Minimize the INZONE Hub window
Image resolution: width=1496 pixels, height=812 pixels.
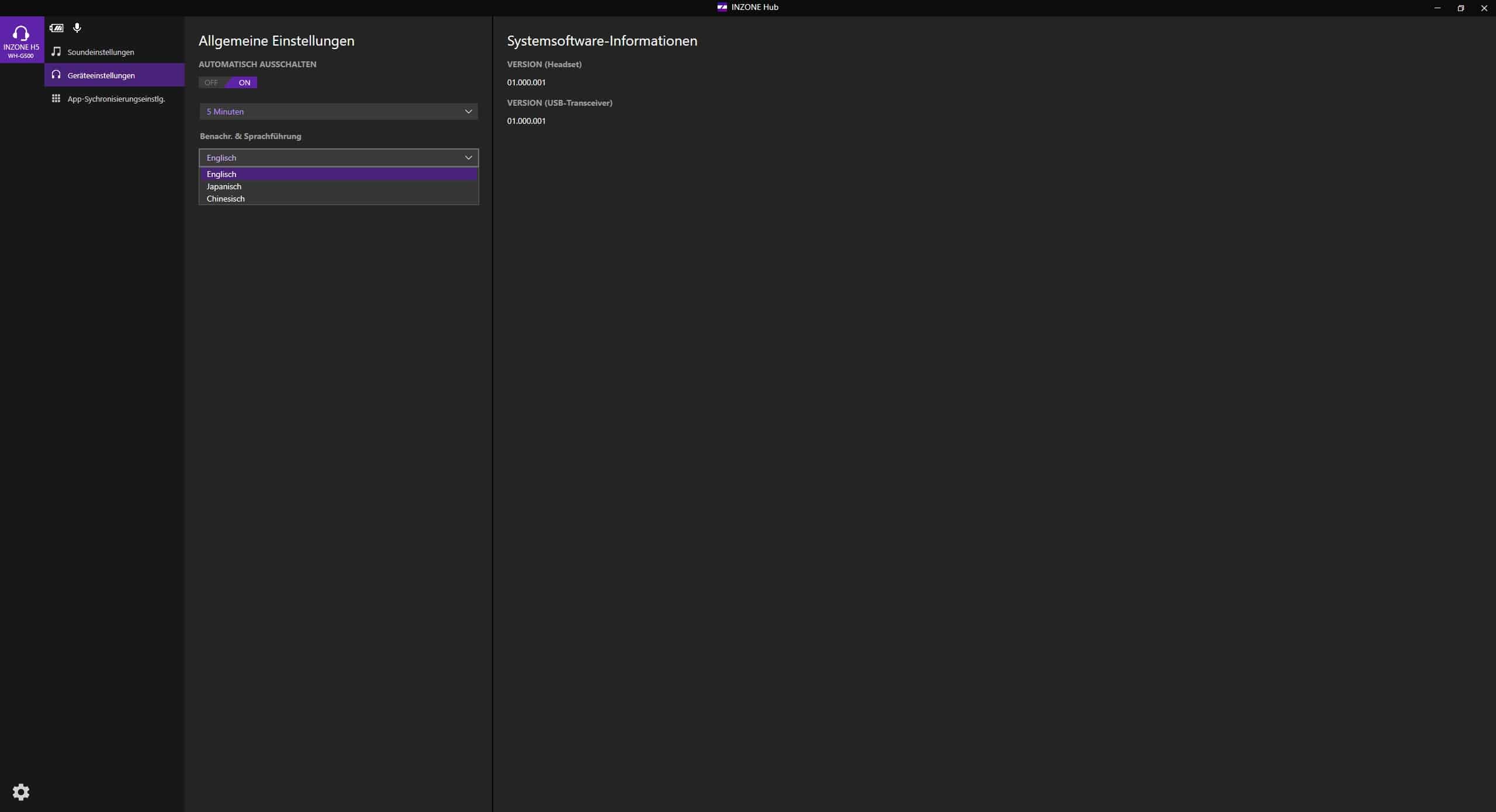pos(1437,8)
